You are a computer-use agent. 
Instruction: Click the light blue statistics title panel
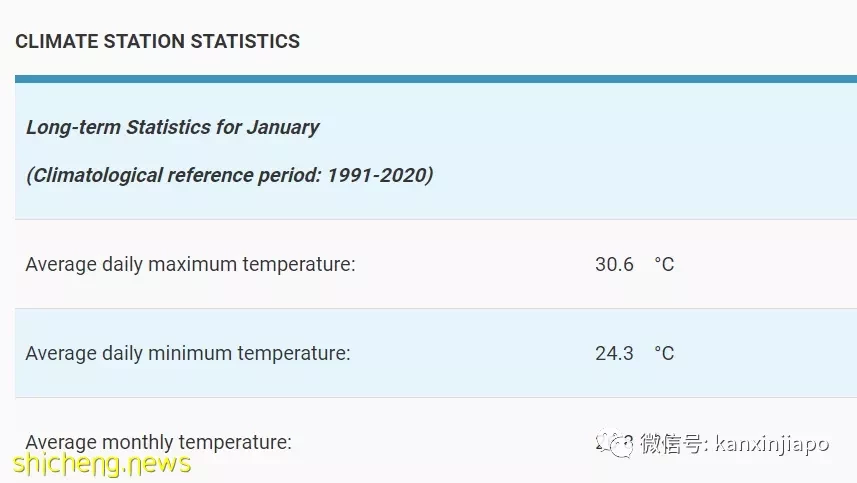click(x=436, y=151)
